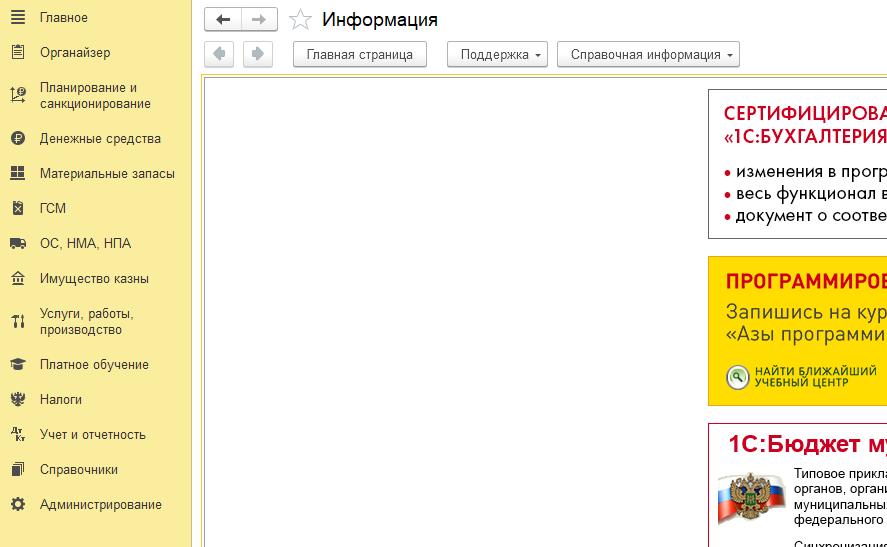Open the red 1С:БУХГАЛТЕРИЯ certification banner heading
This screenshot has width=887, height=547.
[x=806, y=125]
